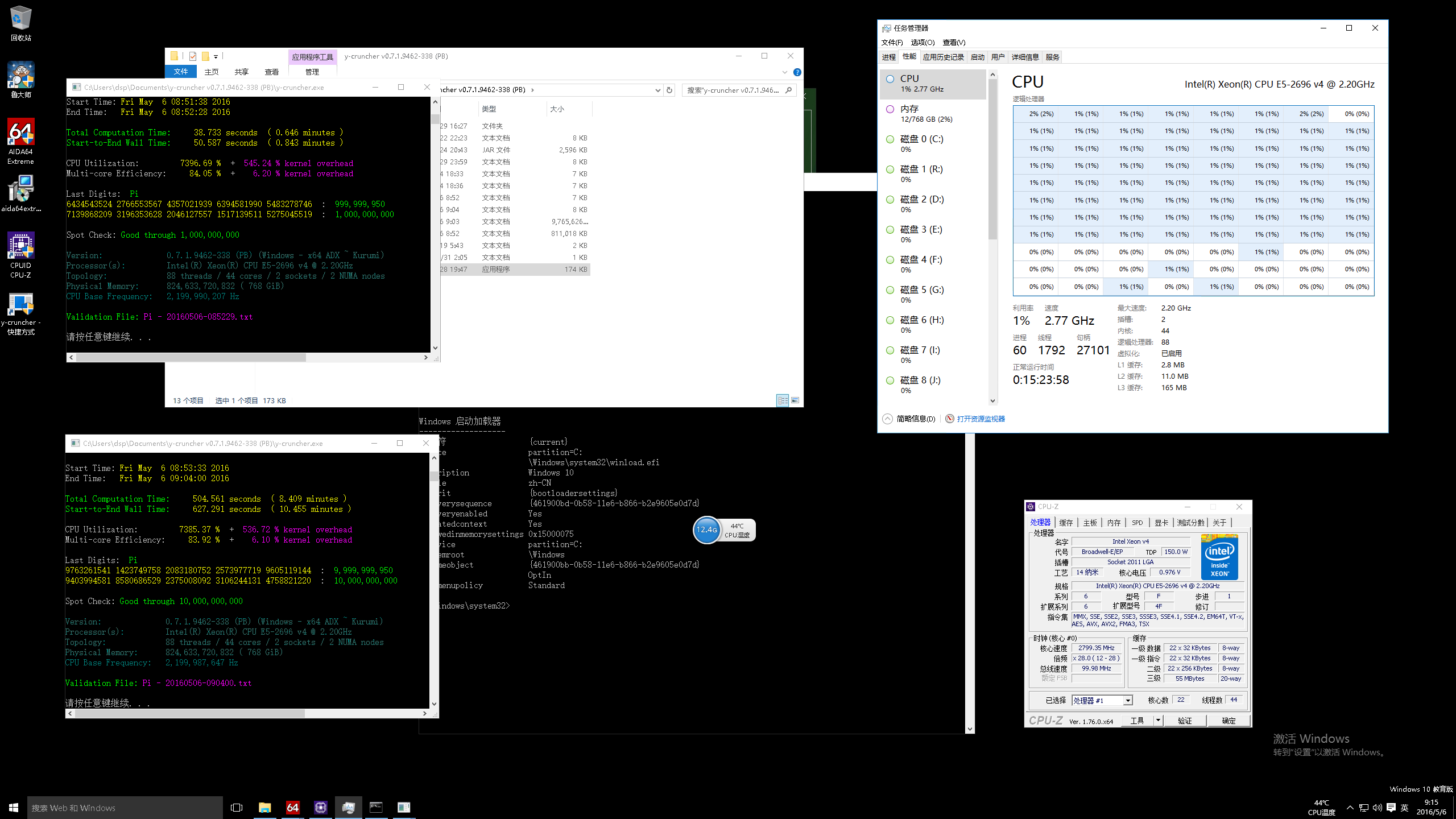Open Task View from the taskbar
This screenshot has width=1456, height=819.
coord(237,807)
